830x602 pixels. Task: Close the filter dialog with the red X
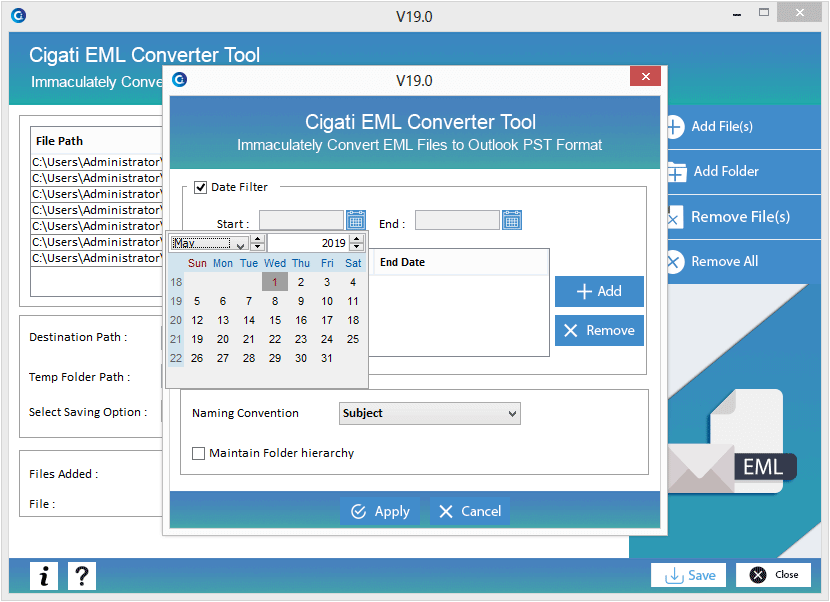[645, 76]
